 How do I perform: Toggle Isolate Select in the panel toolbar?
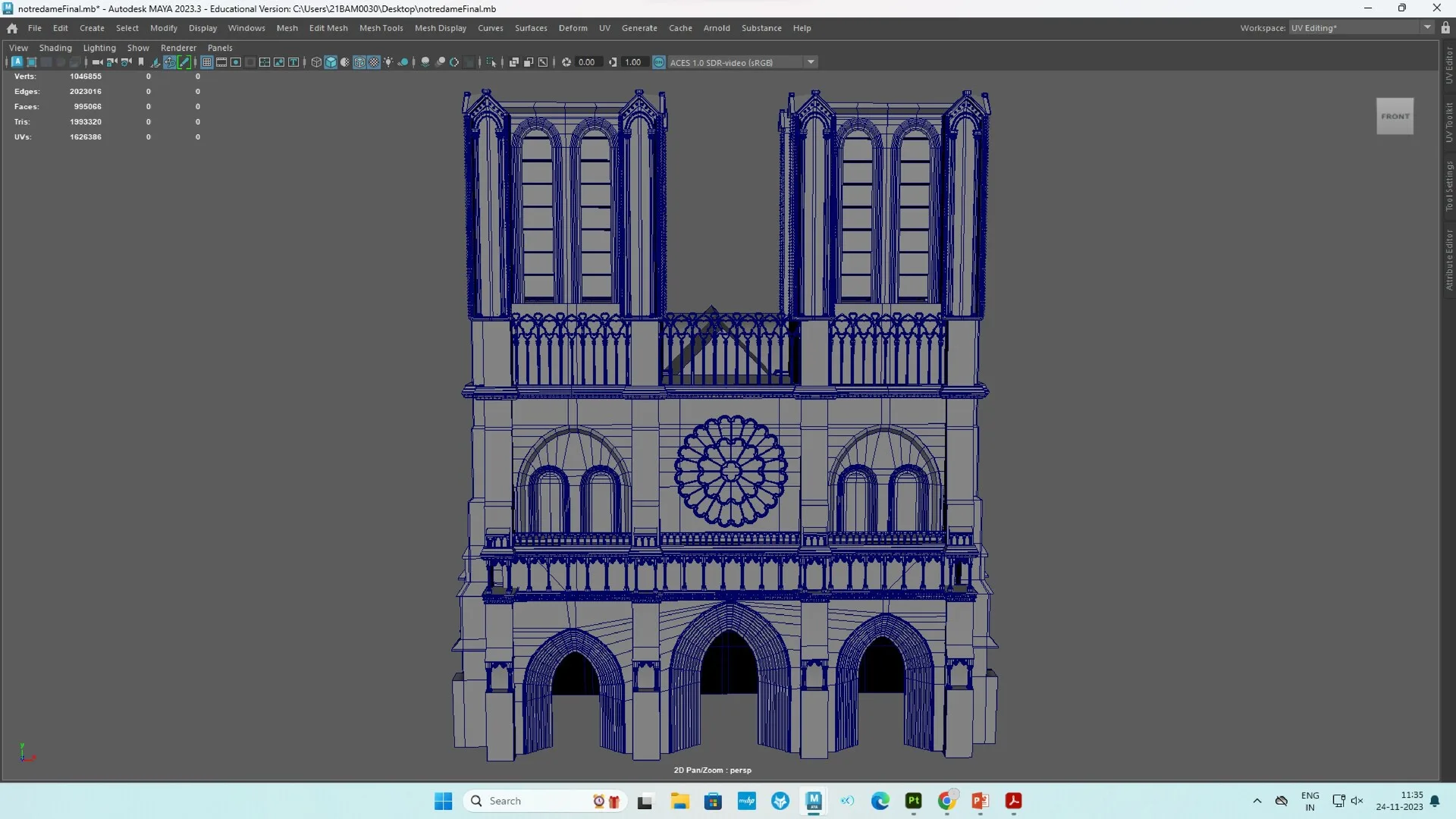[491, 62]
